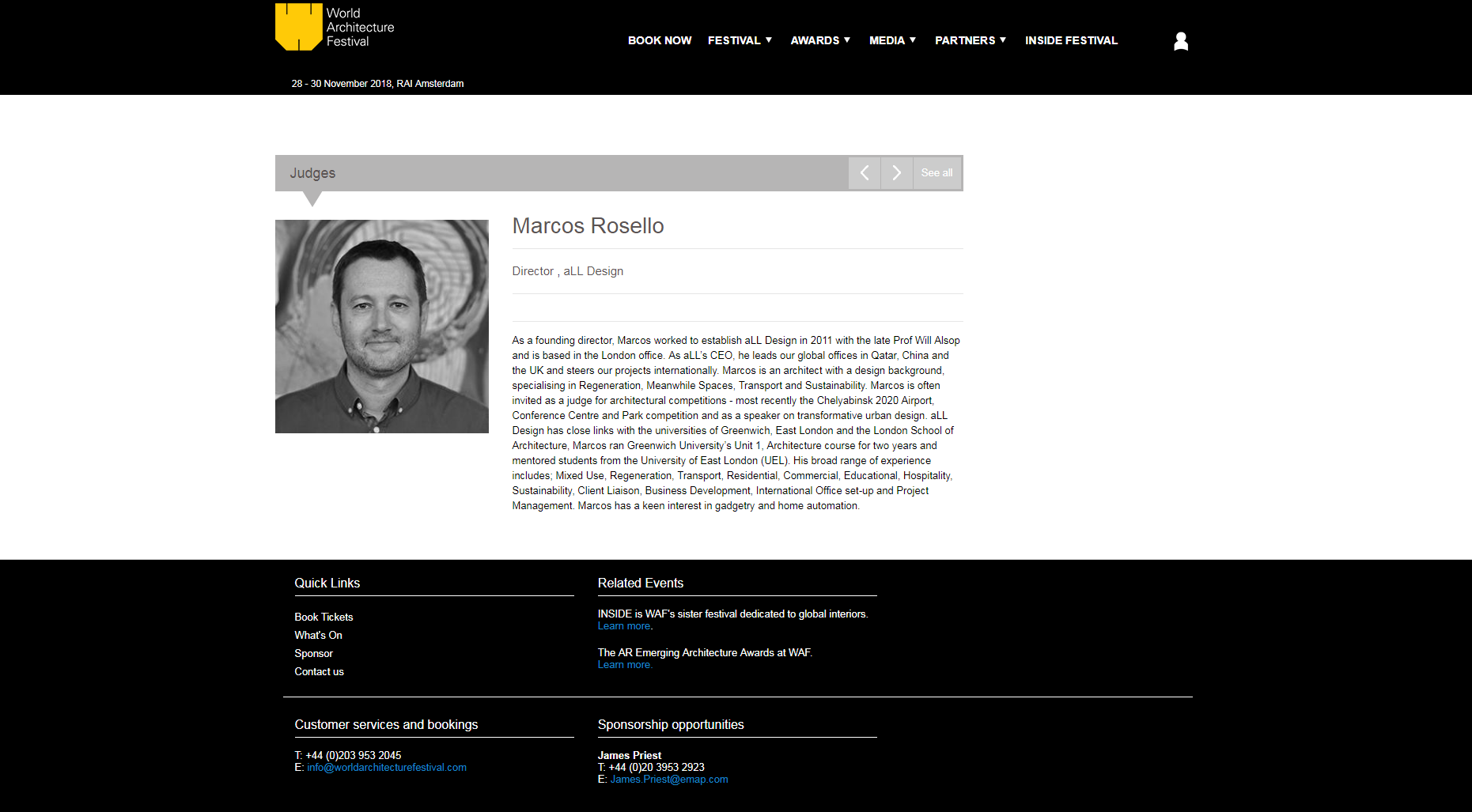Open the user account profile icon

[1181, 41]
